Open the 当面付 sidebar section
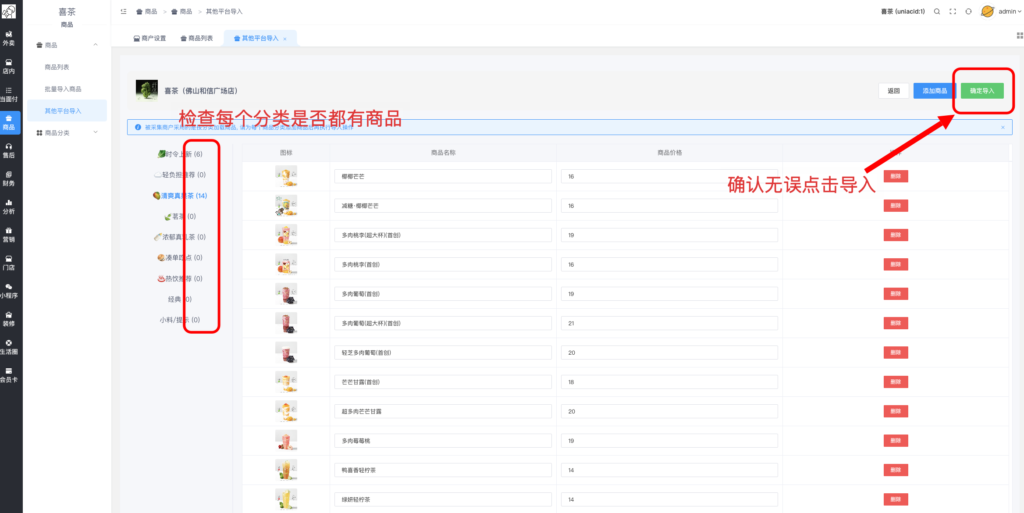The width and height of the screenshot is (1024, 513). pos(8,94)
